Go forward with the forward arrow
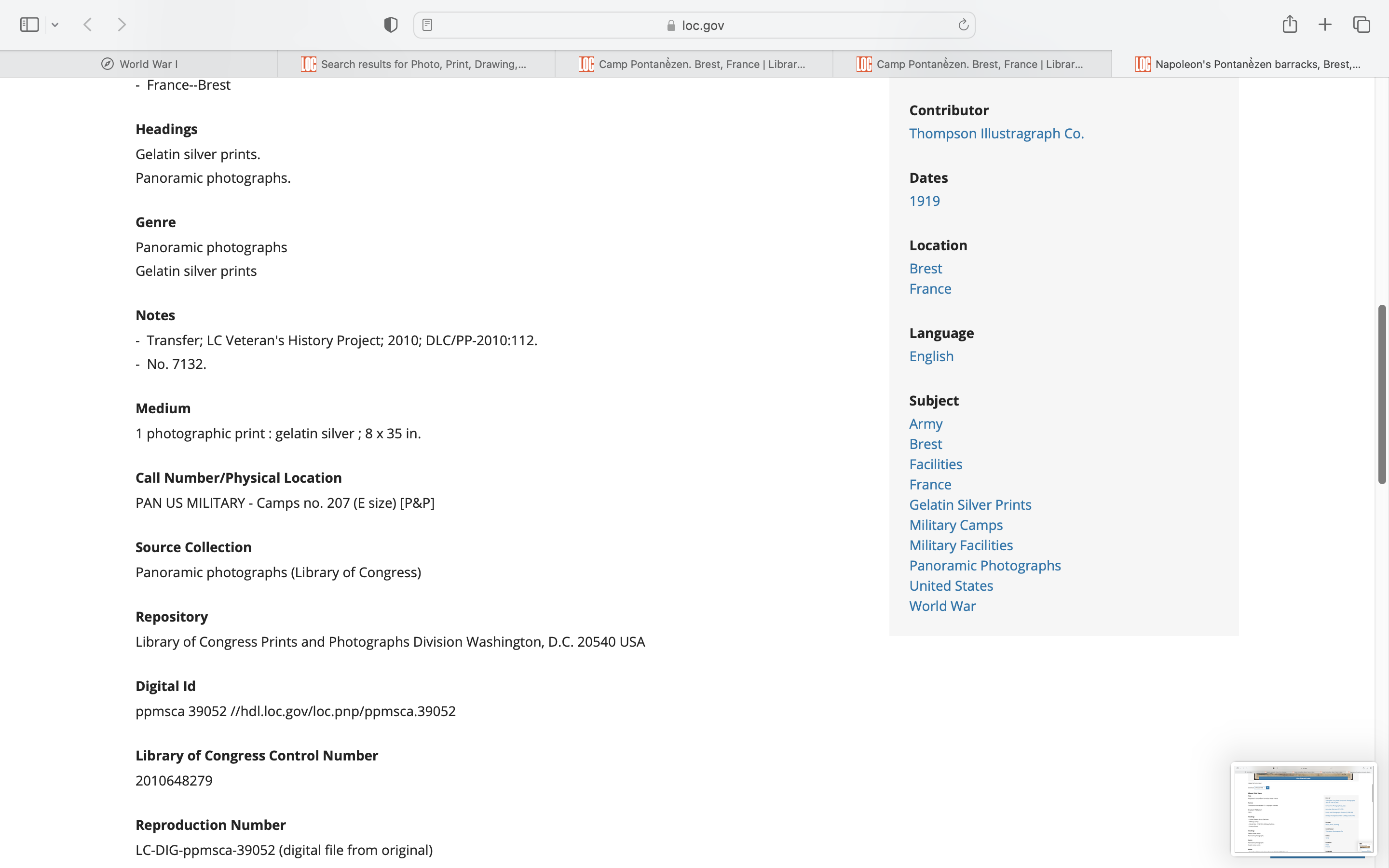This screenshot has height=868, width=1389. [x=122, y=25]
